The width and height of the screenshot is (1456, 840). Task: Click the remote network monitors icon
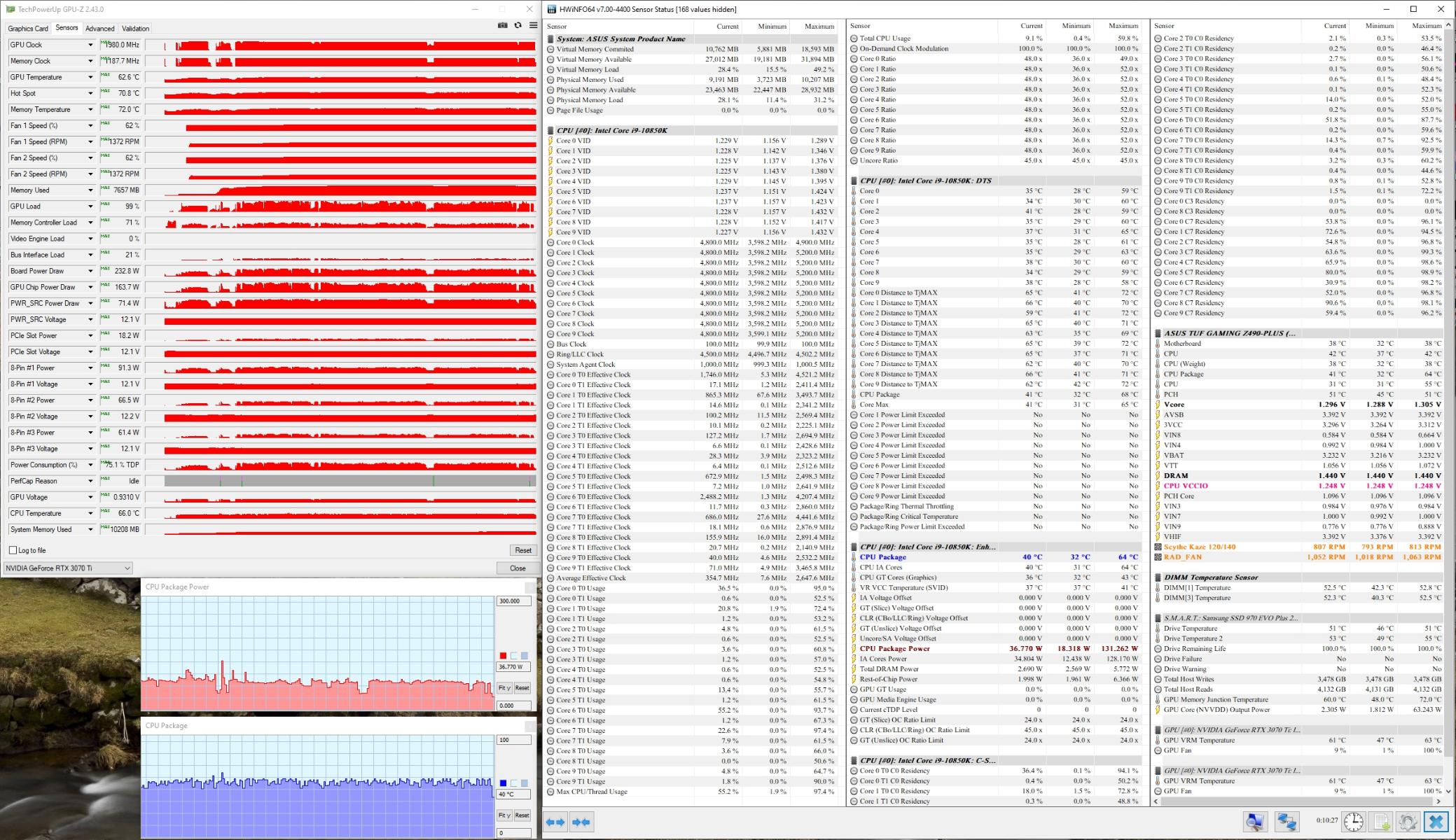coord(1286,822)
